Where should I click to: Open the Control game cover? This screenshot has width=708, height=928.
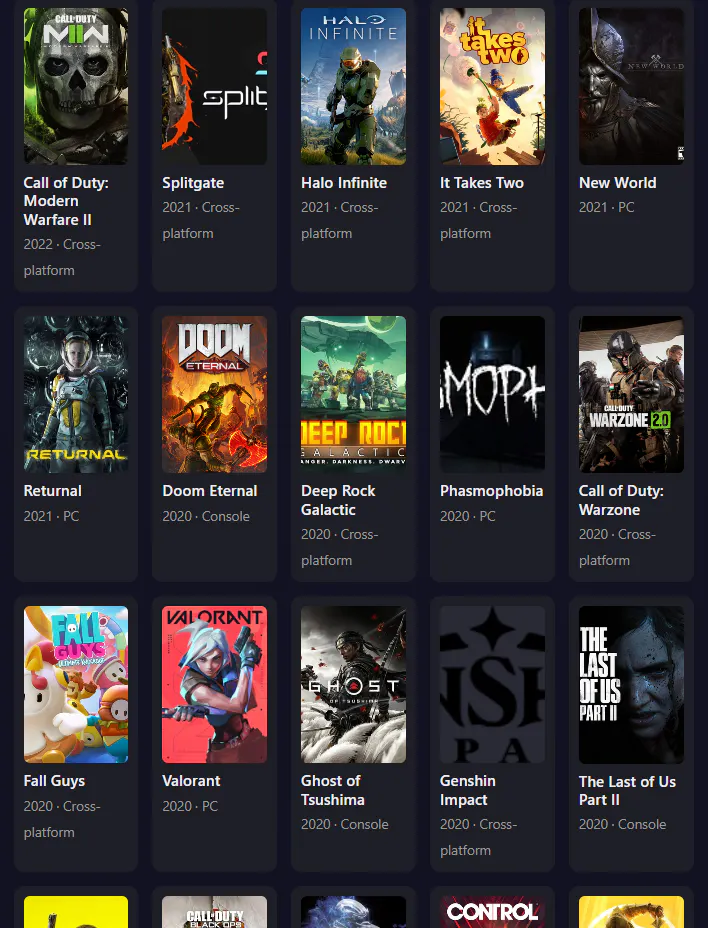(493, 912)
